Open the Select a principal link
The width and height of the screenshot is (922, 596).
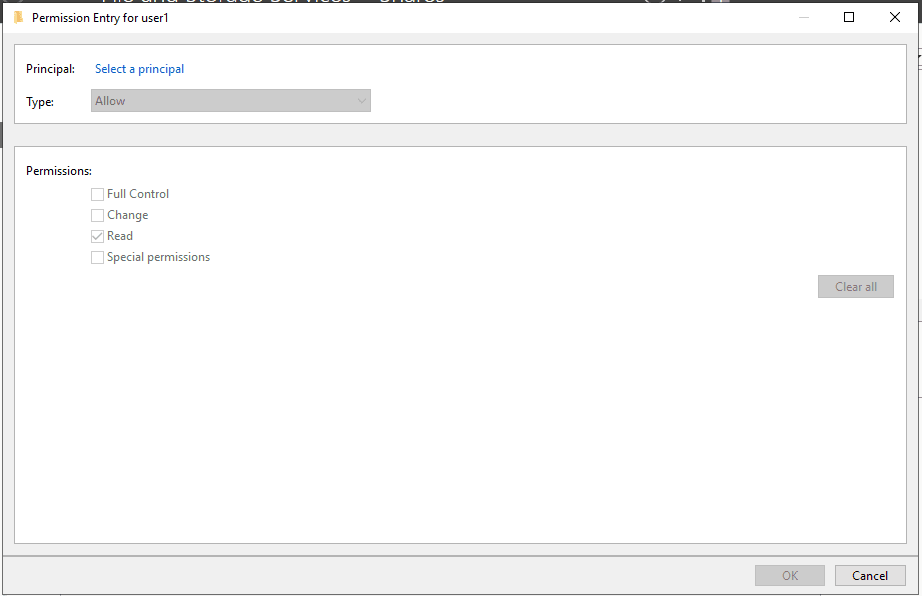139,69
